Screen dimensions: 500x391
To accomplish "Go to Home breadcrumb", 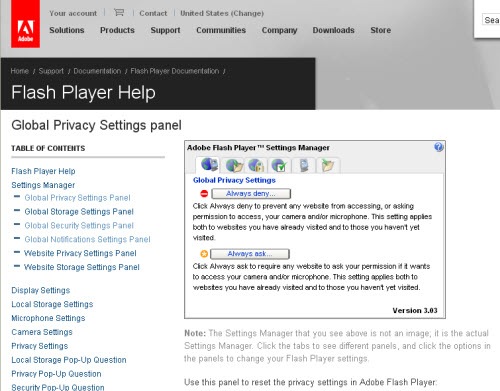I will [19, 71].
